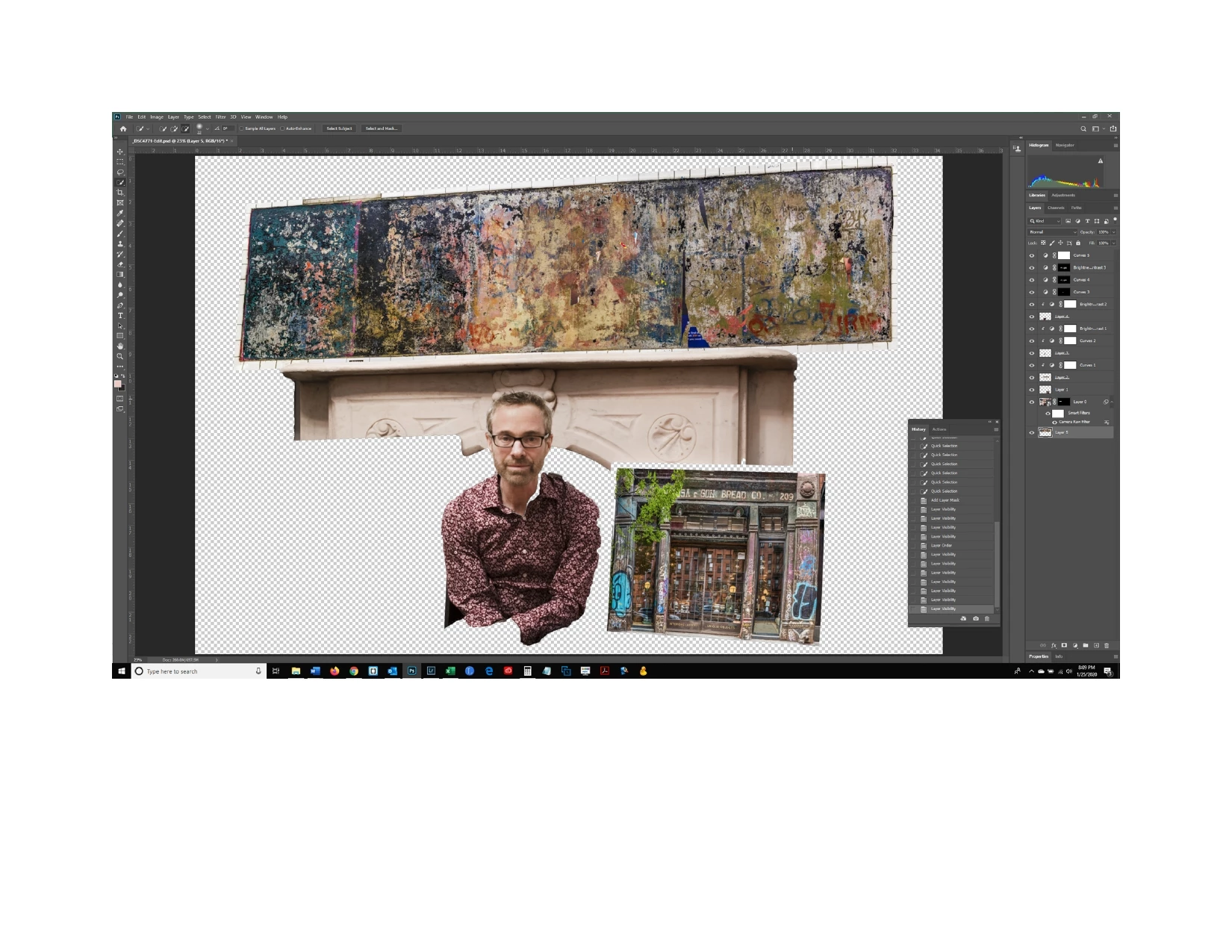Switch to the Actions tab

pos(939,429)
